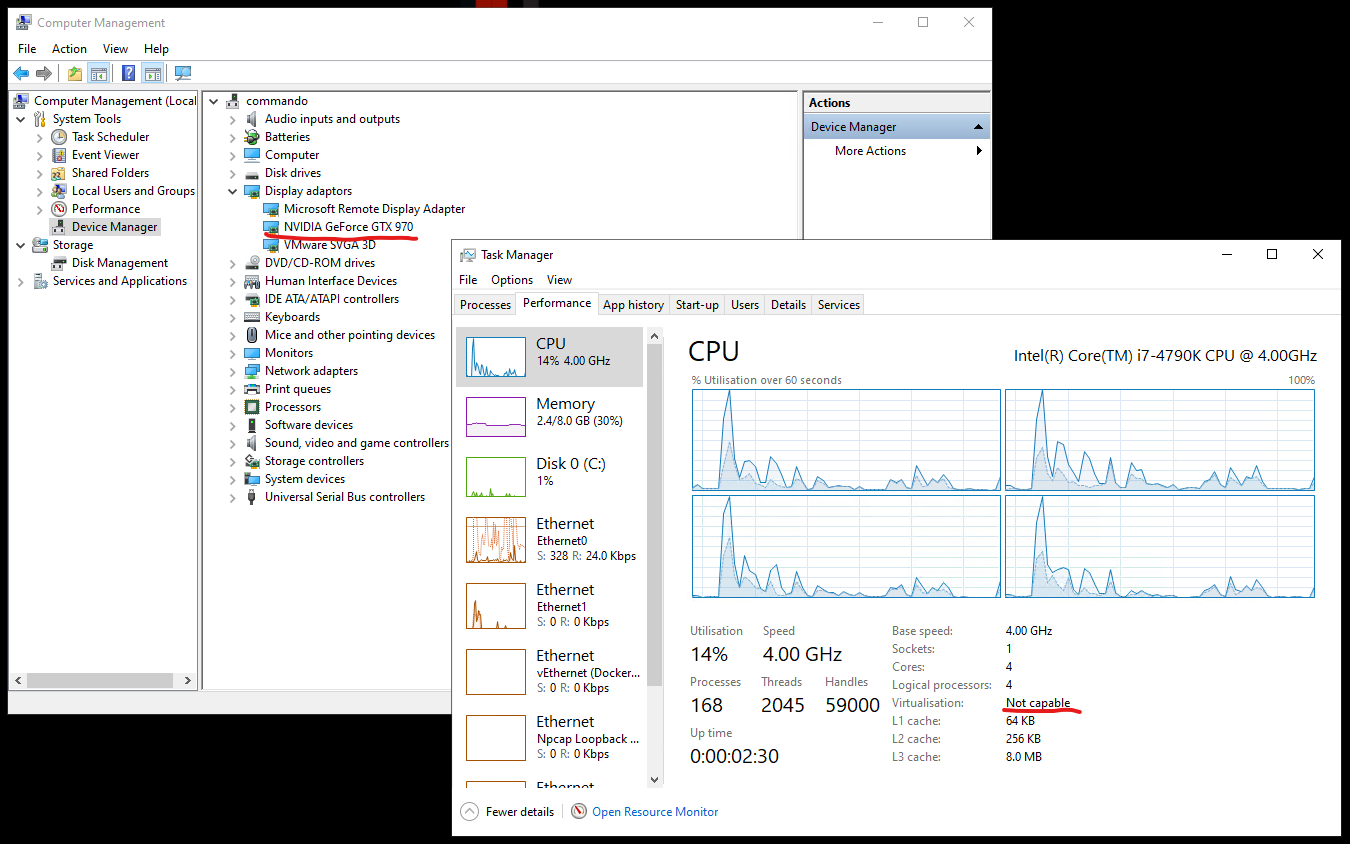Image resolution: width=1350 pixels, height=844 pixels.
Task: Click the Disk Management icon
Action: coord(59,263)
